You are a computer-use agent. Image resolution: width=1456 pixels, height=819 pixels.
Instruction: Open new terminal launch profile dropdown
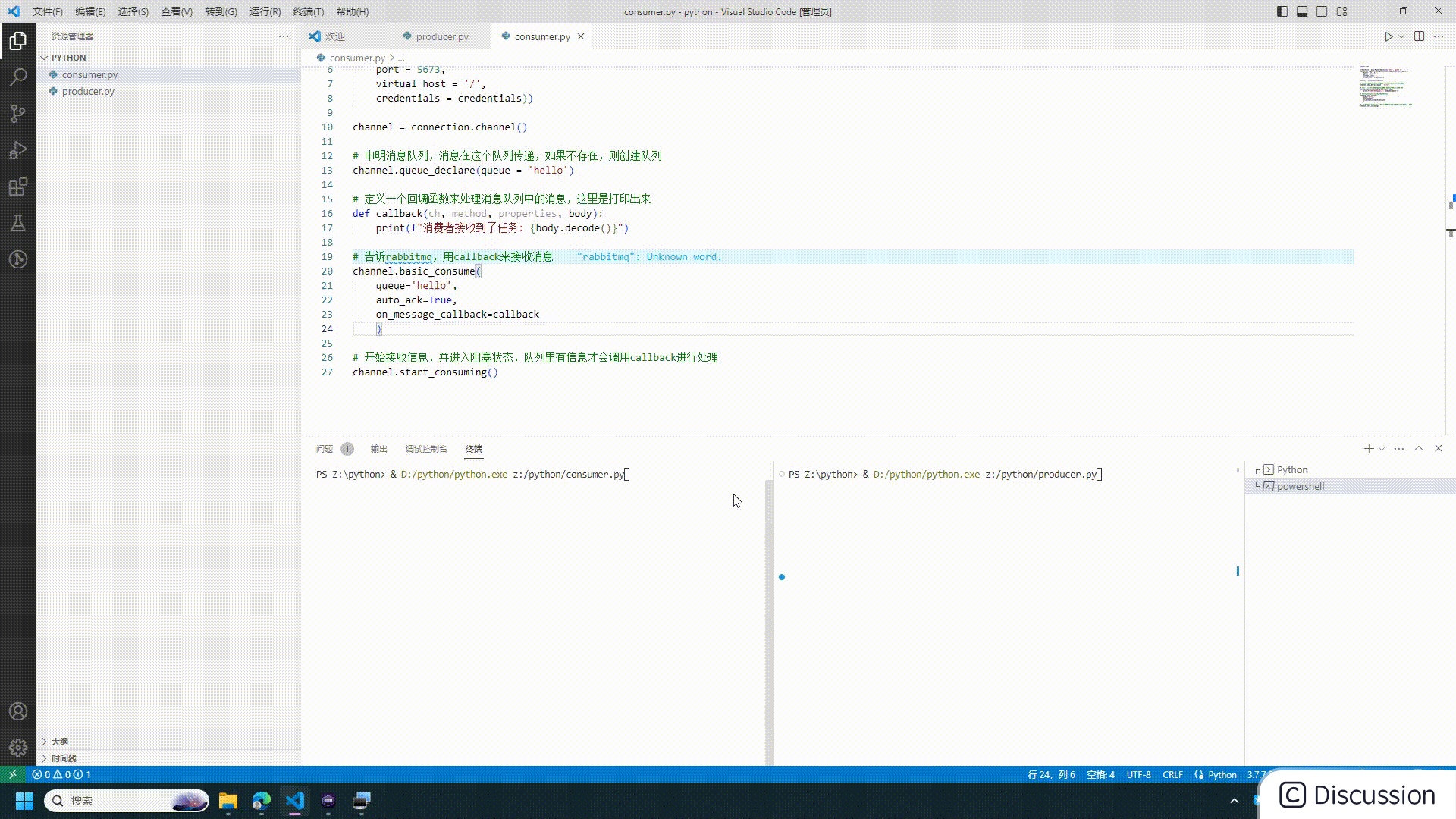(1382, 449)
